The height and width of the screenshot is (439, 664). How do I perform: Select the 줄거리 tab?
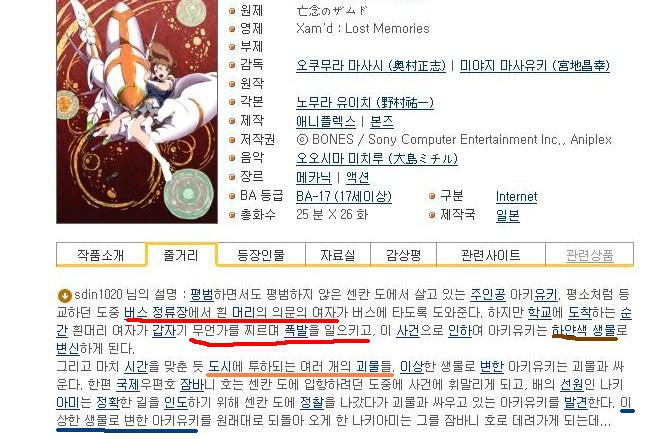[x=181, y=255]
